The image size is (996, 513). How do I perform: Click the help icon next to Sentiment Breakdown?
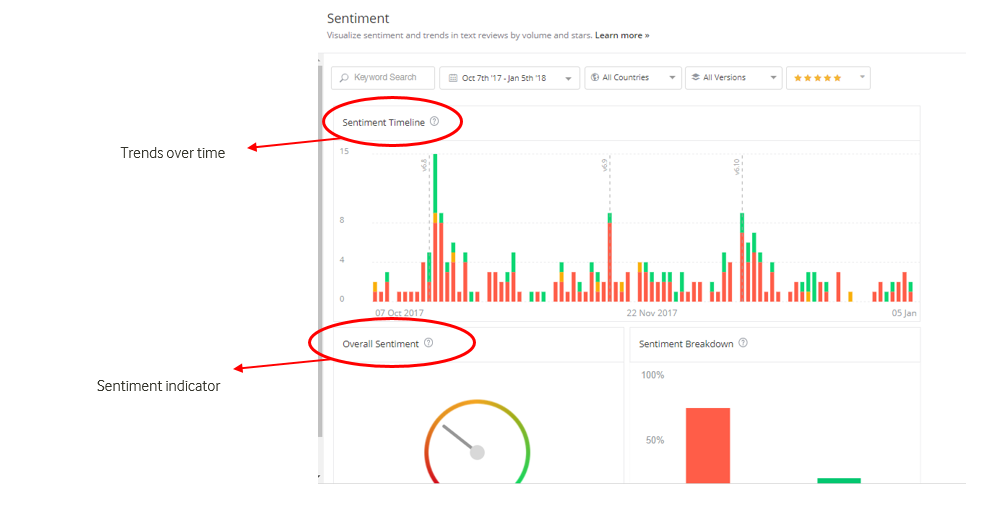point(743,343)
